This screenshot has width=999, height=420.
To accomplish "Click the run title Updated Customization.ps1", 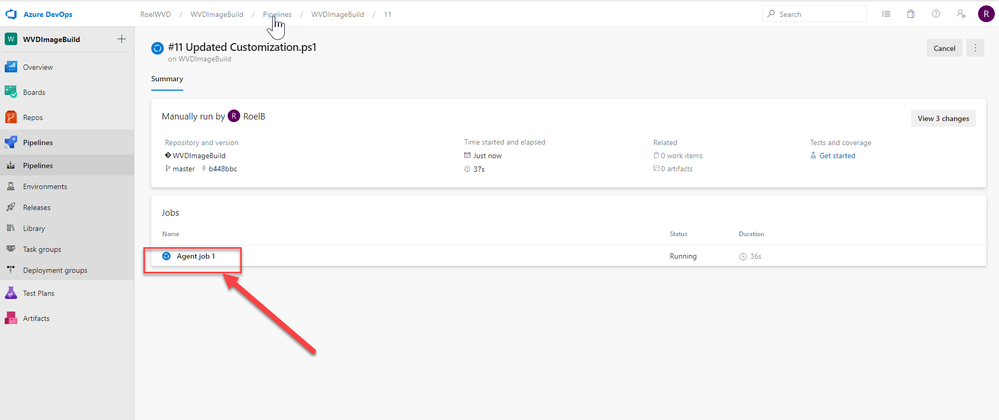I will [242, 48].
